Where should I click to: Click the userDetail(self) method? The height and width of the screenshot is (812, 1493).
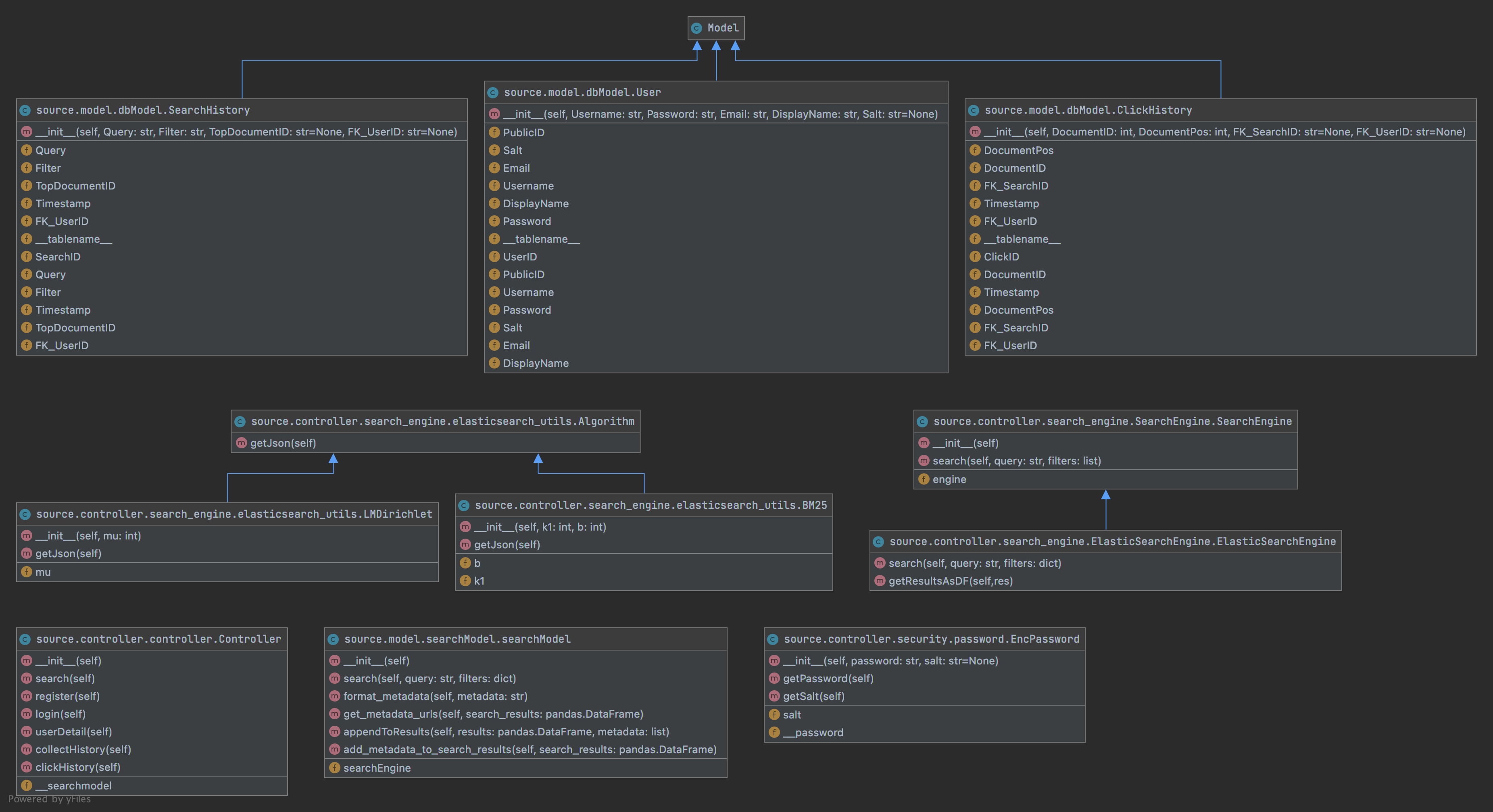(74, 731)
